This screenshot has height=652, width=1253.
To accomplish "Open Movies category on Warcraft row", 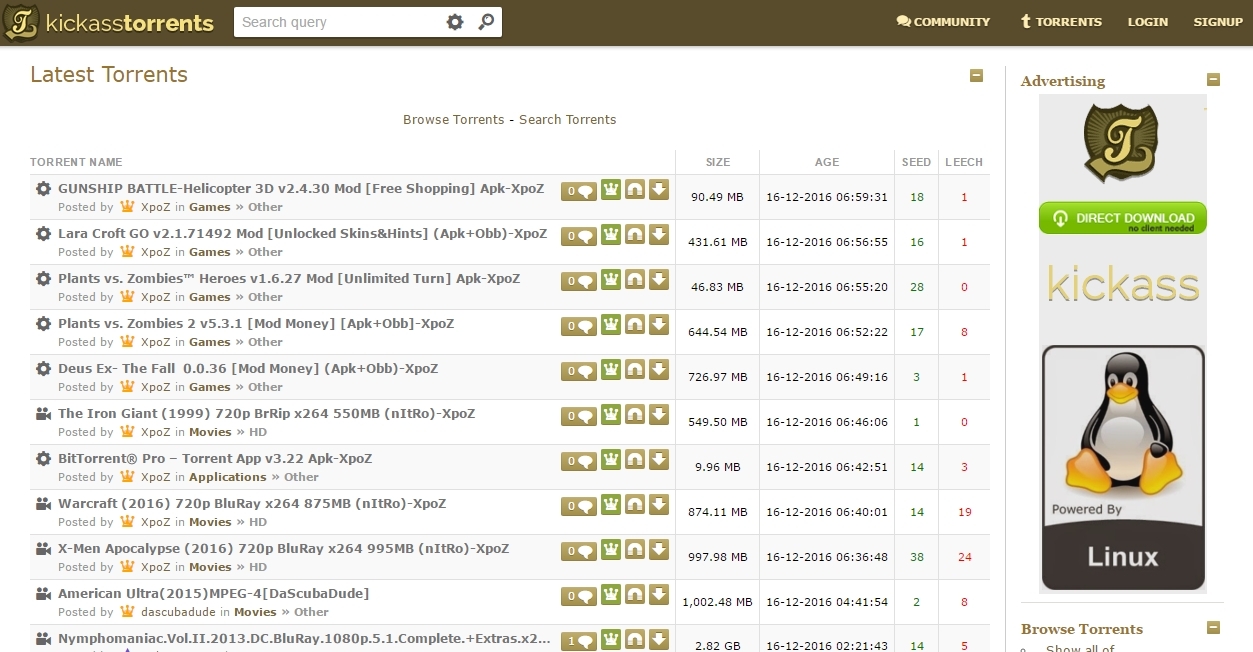I will click(x=210, y=522).
